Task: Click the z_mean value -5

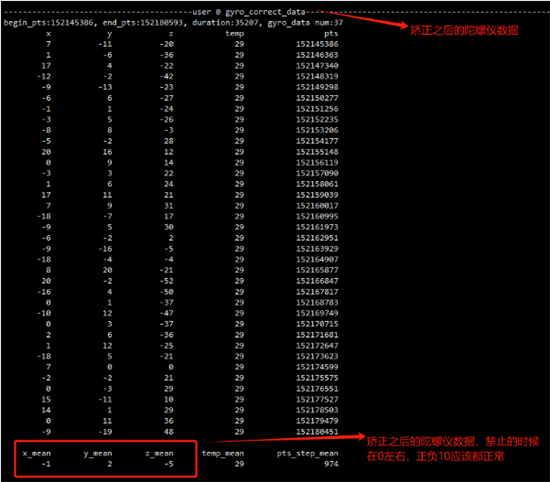Action: click(x=169, y=464)
